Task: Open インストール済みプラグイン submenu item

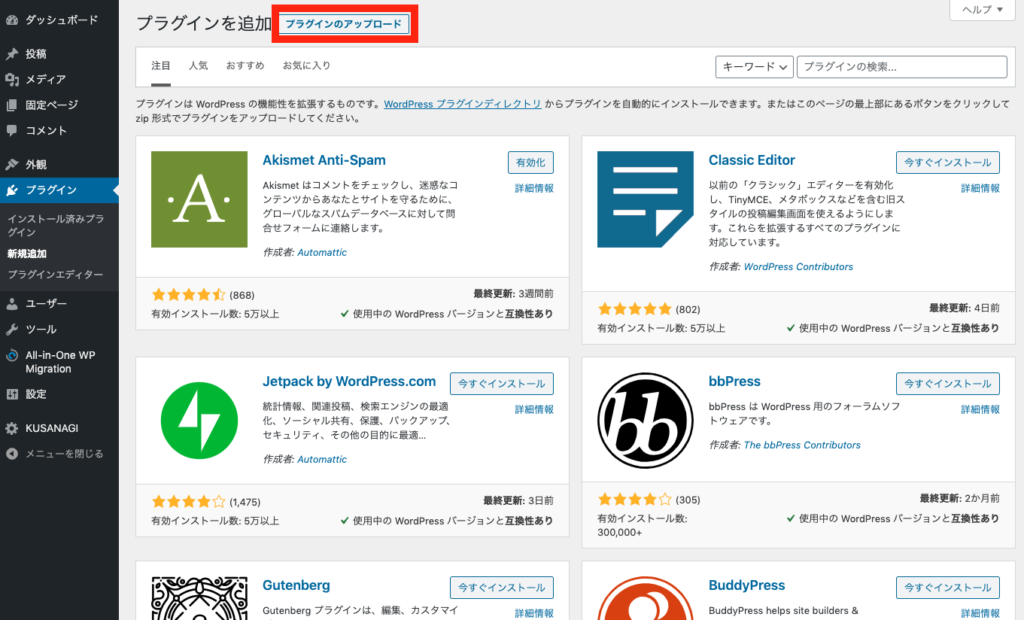Action: point(56,225)
